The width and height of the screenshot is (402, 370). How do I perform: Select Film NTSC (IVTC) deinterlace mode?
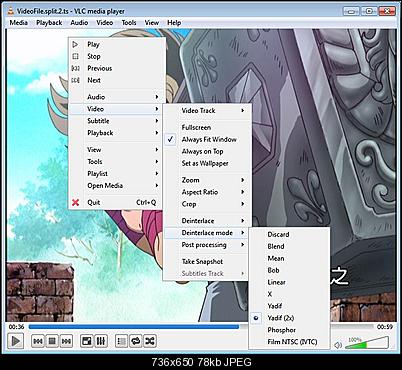coord(289,342)
